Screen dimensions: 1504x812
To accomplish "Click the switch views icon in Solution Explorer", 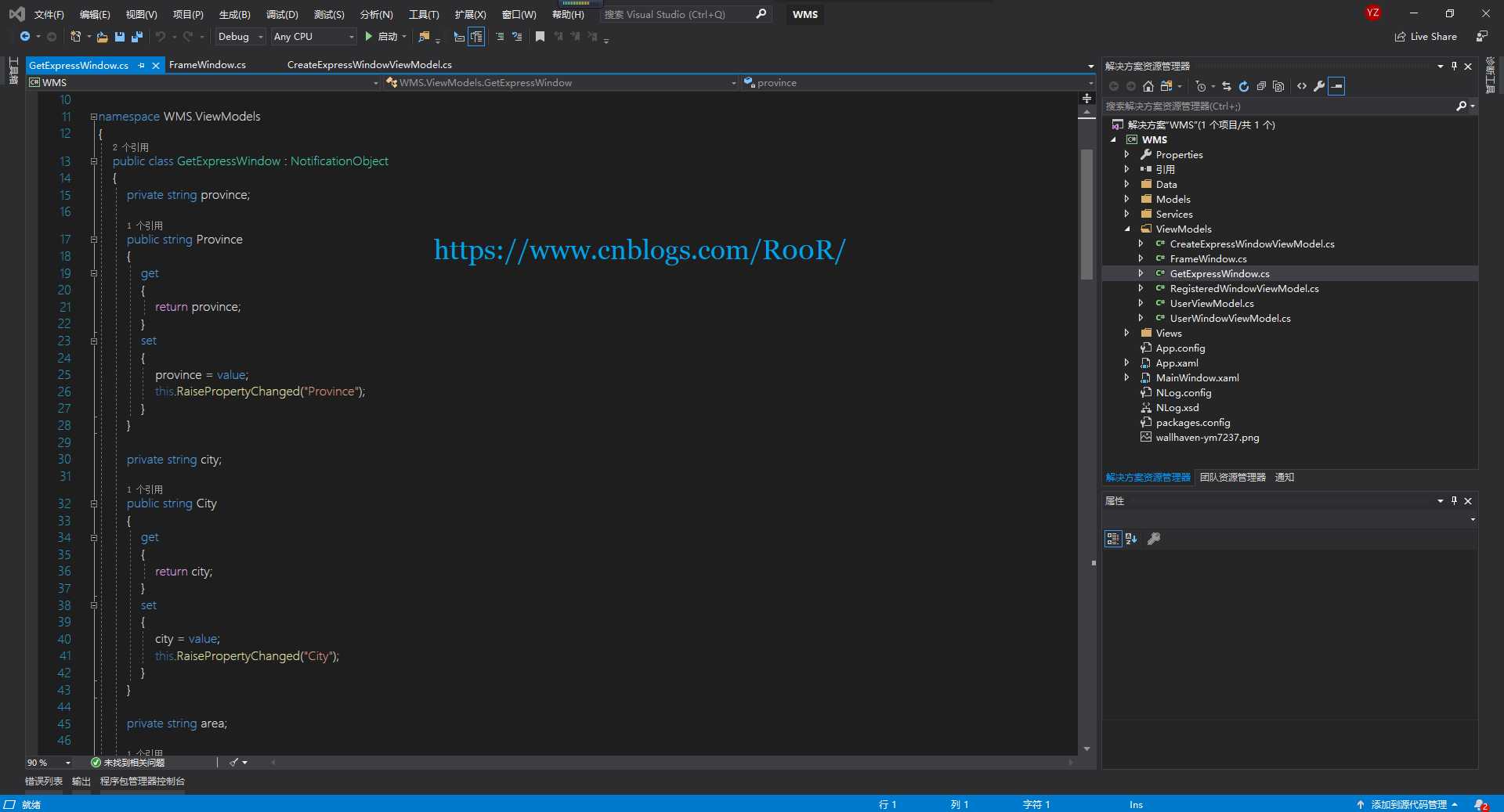I will pos(1166,86).
